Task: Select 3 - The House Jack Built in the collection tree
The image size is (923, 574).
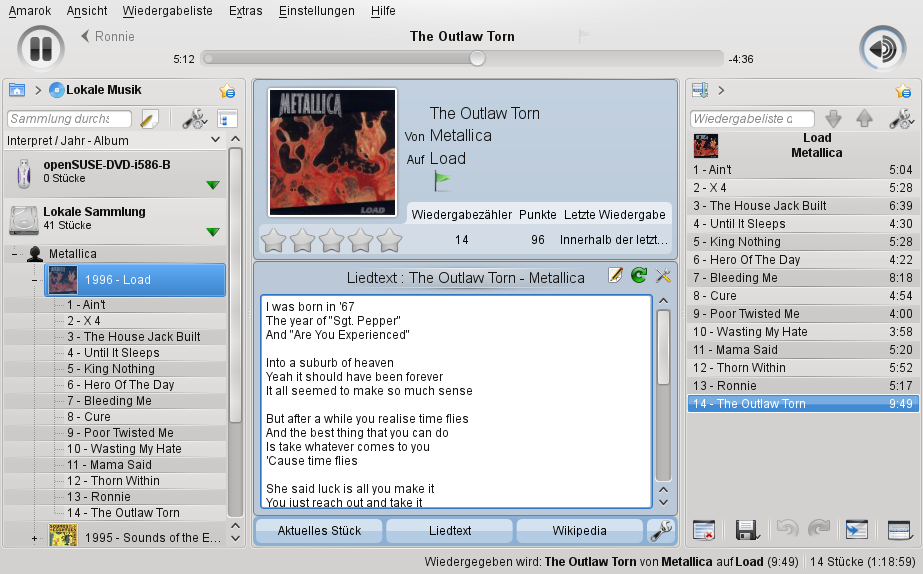Action: (134, 337)
